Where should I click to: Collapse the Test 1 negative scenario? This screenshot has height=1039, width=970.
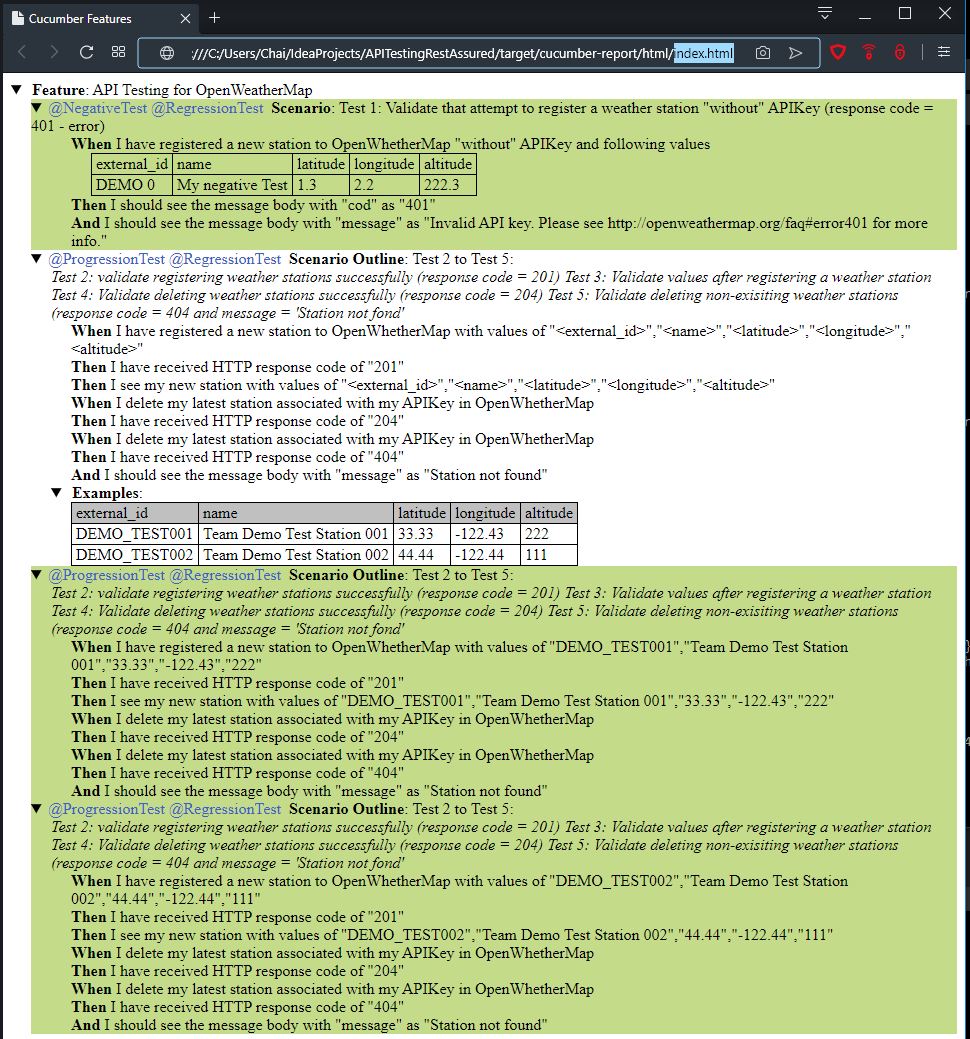coord(37,107)
